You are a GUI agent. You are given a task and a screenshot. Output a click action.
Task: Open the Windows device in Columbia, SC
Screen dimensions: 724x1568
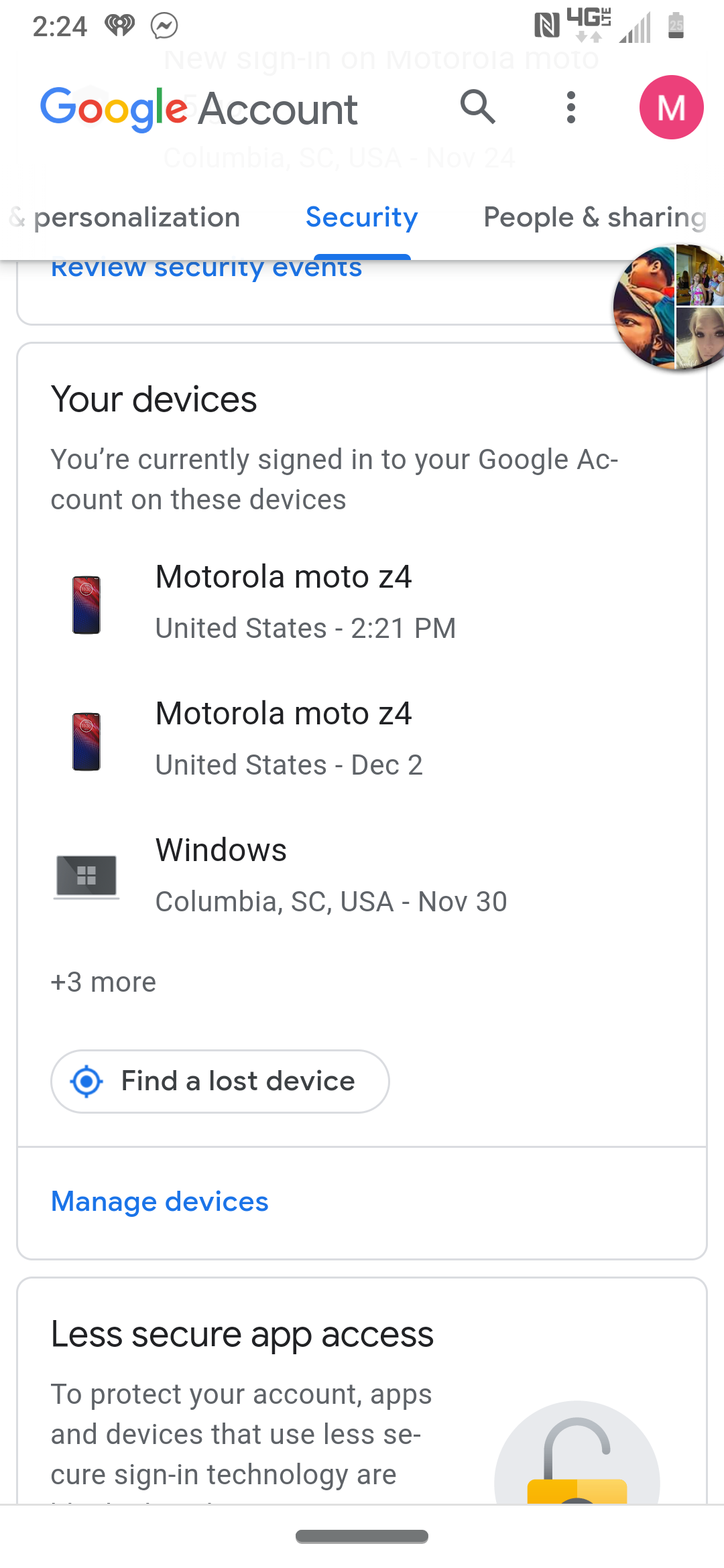coord(331,875)
